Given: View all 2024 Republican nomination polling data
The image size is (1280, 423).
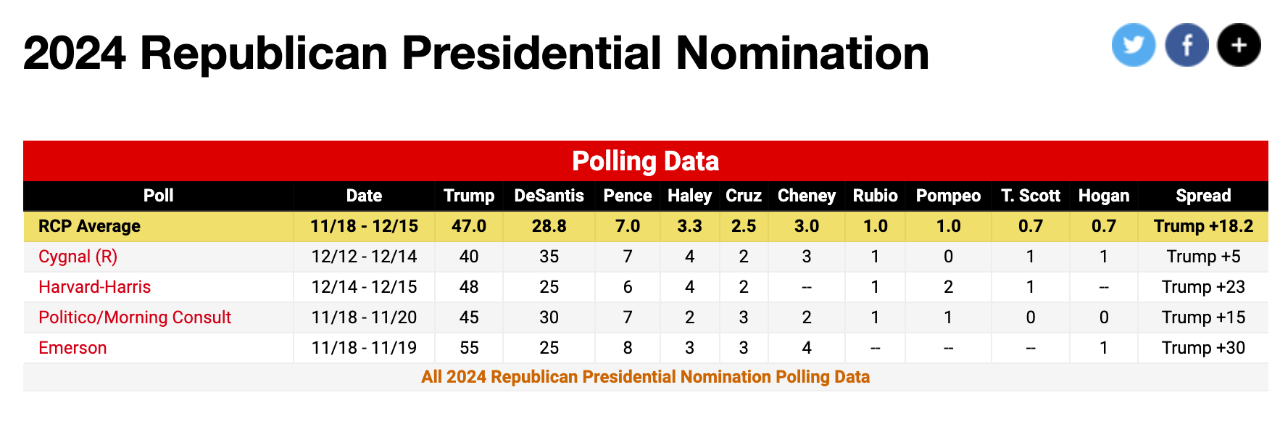Looking at the screenshot, I should (645, 377).
